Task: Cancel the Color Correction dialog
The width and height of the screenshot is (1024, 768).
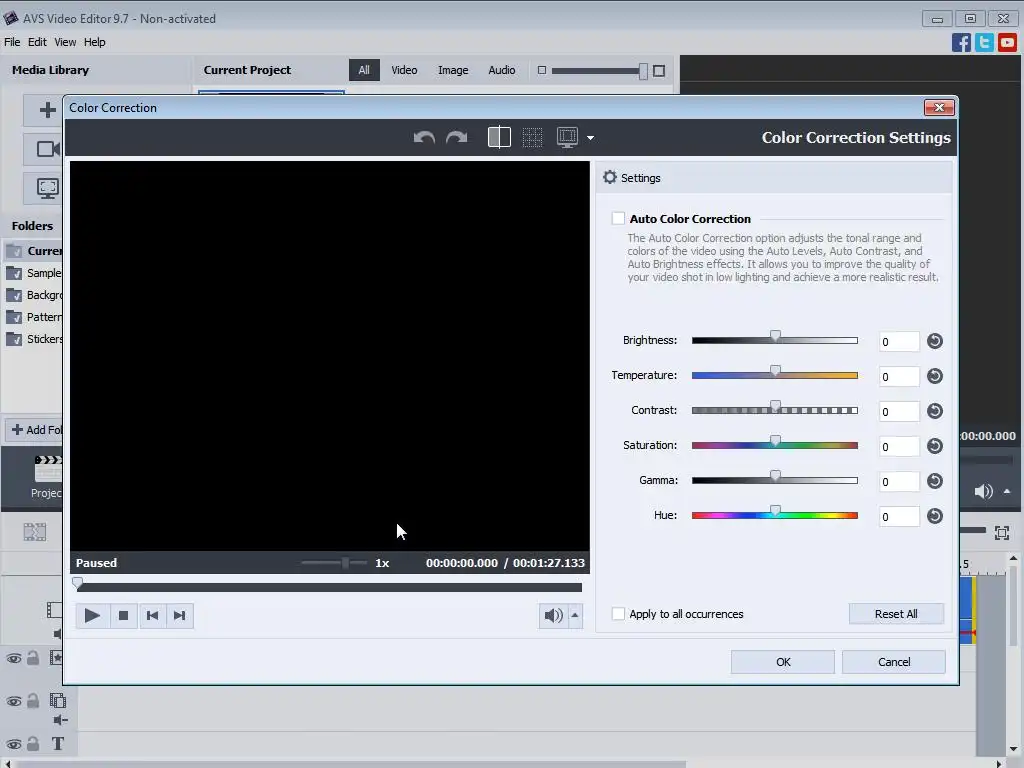Action: pyautogui.click(x=894, y=662)
